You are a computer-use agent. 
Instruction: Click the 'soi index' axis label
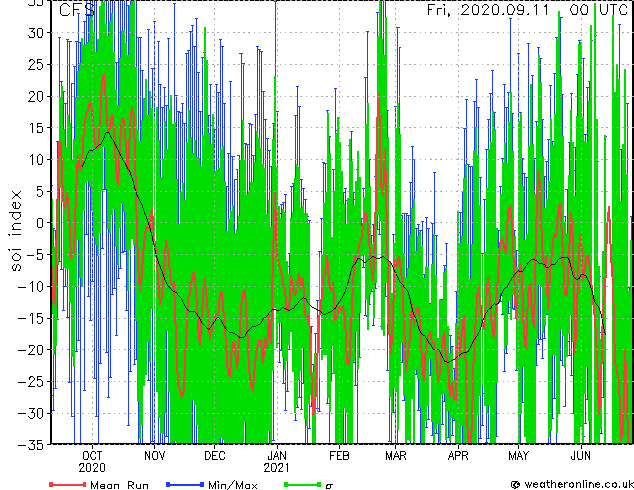(16, 231)
